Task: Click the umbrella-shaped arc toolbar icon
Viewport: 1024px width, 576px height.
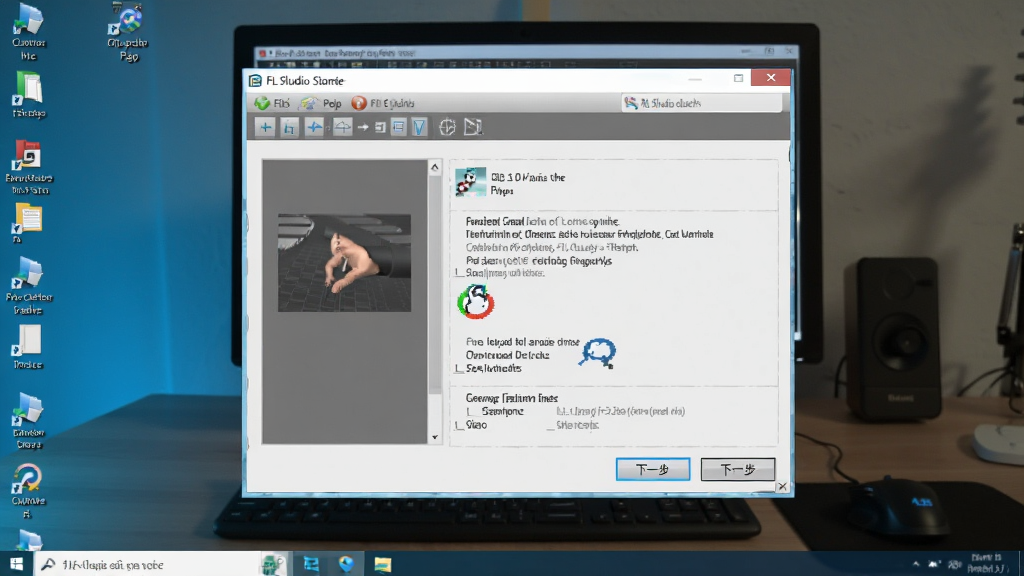Action: (342, 127)
